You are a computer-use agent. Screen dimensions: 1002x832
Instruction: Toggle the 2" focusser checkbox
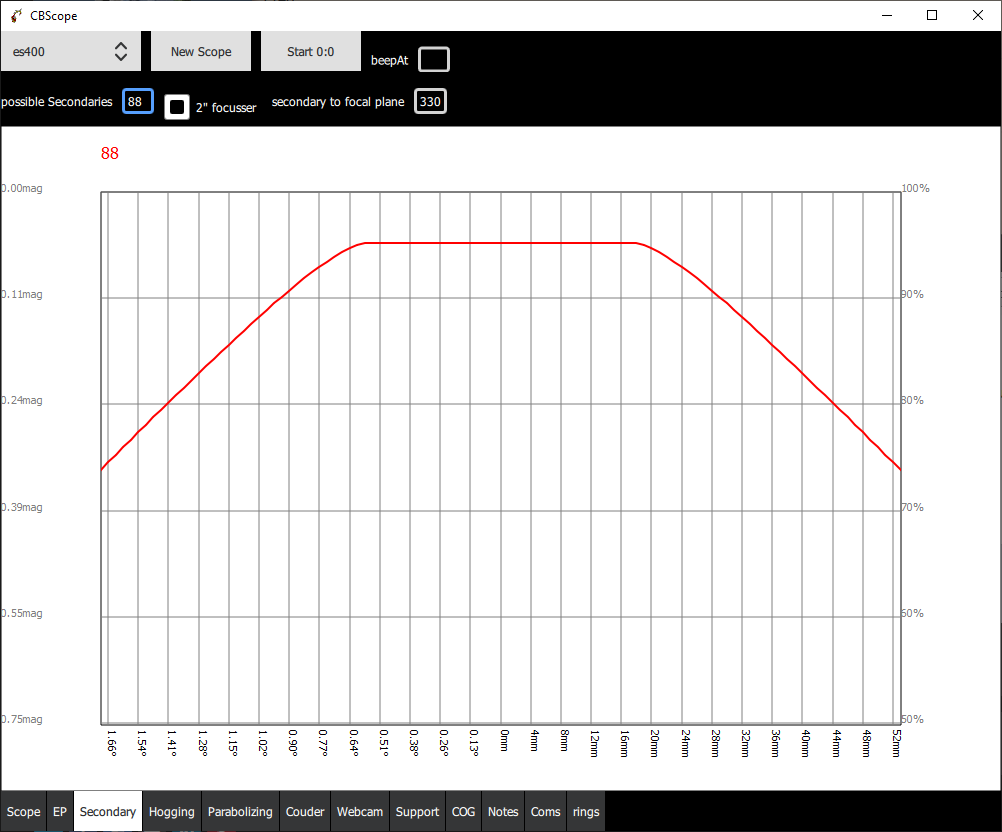[x=177, y=107]
